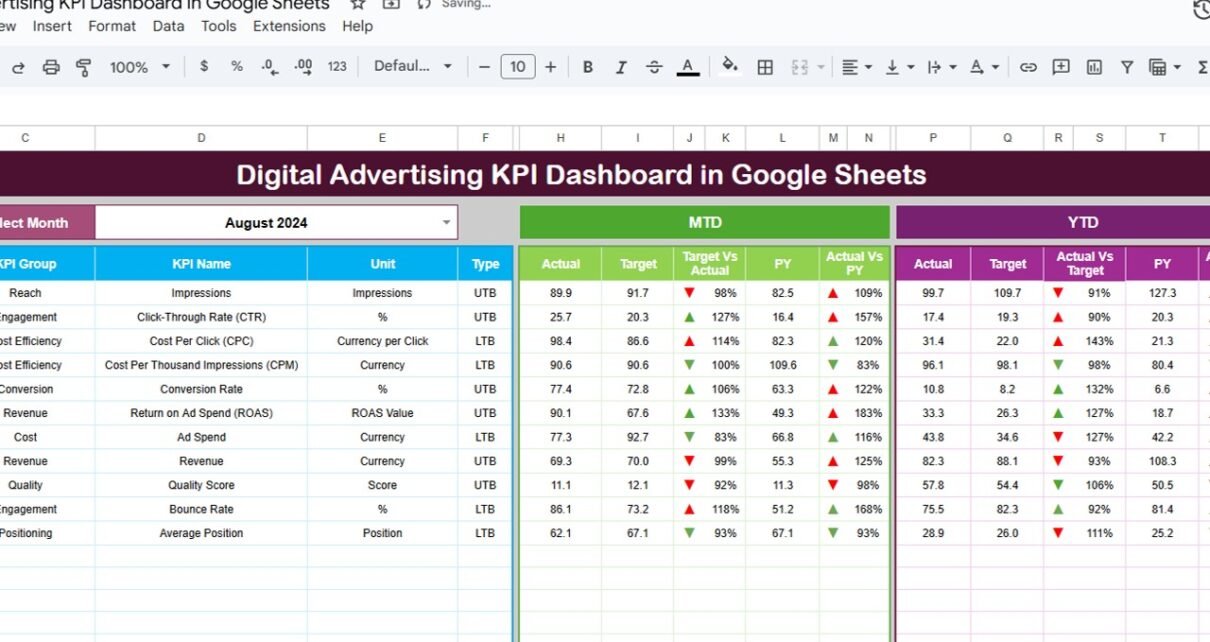Open the Help menu
This screenshot has height=642, width=1210.
pyautogui.click(x=357, y=26)
